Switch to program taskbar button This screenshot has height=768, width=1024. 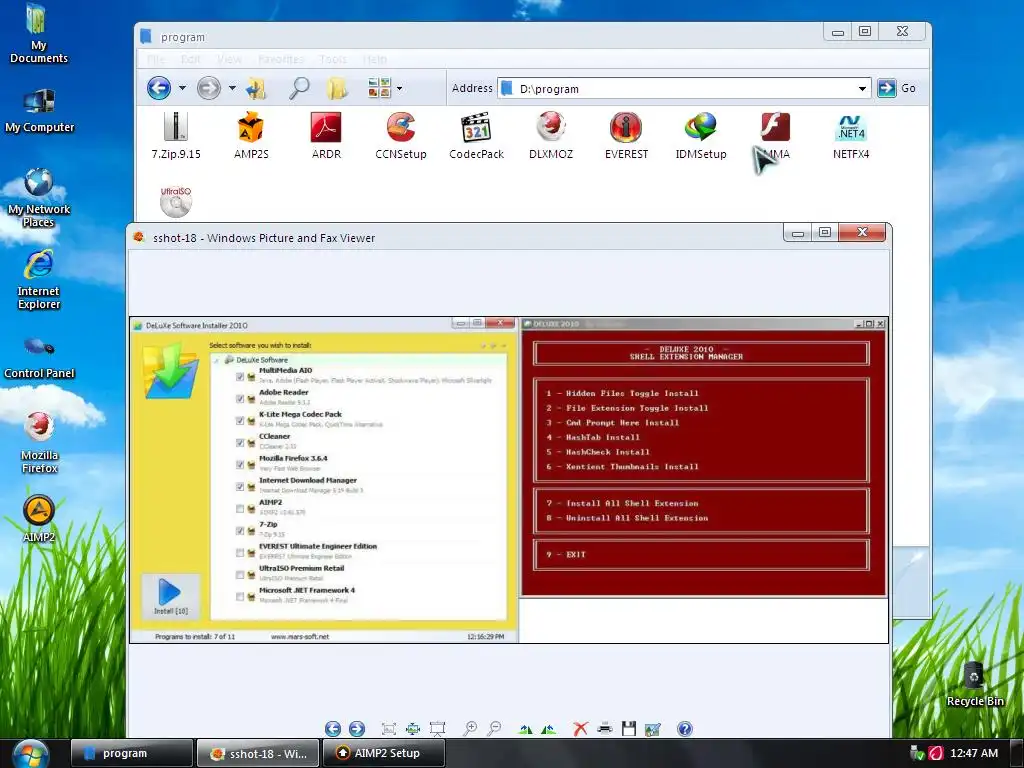point(131,753)
